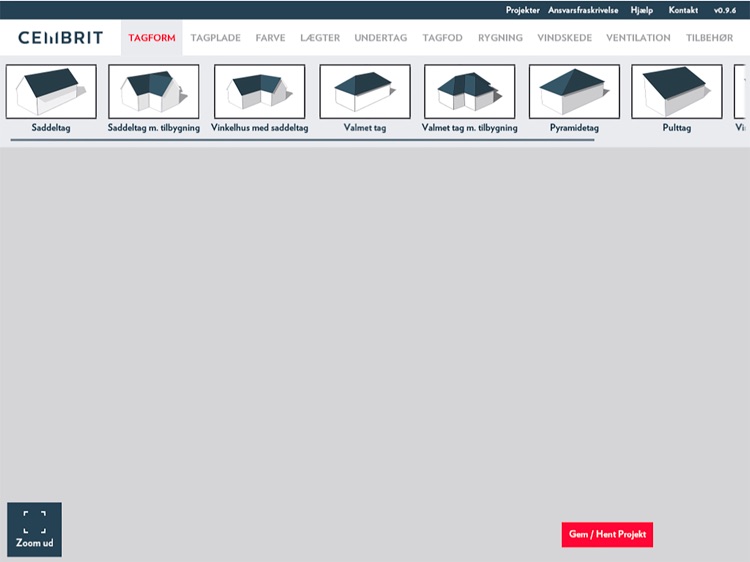Click the Saddeltag label text
Viewport: 750px width, 562px height.
(x=51, y=128)
